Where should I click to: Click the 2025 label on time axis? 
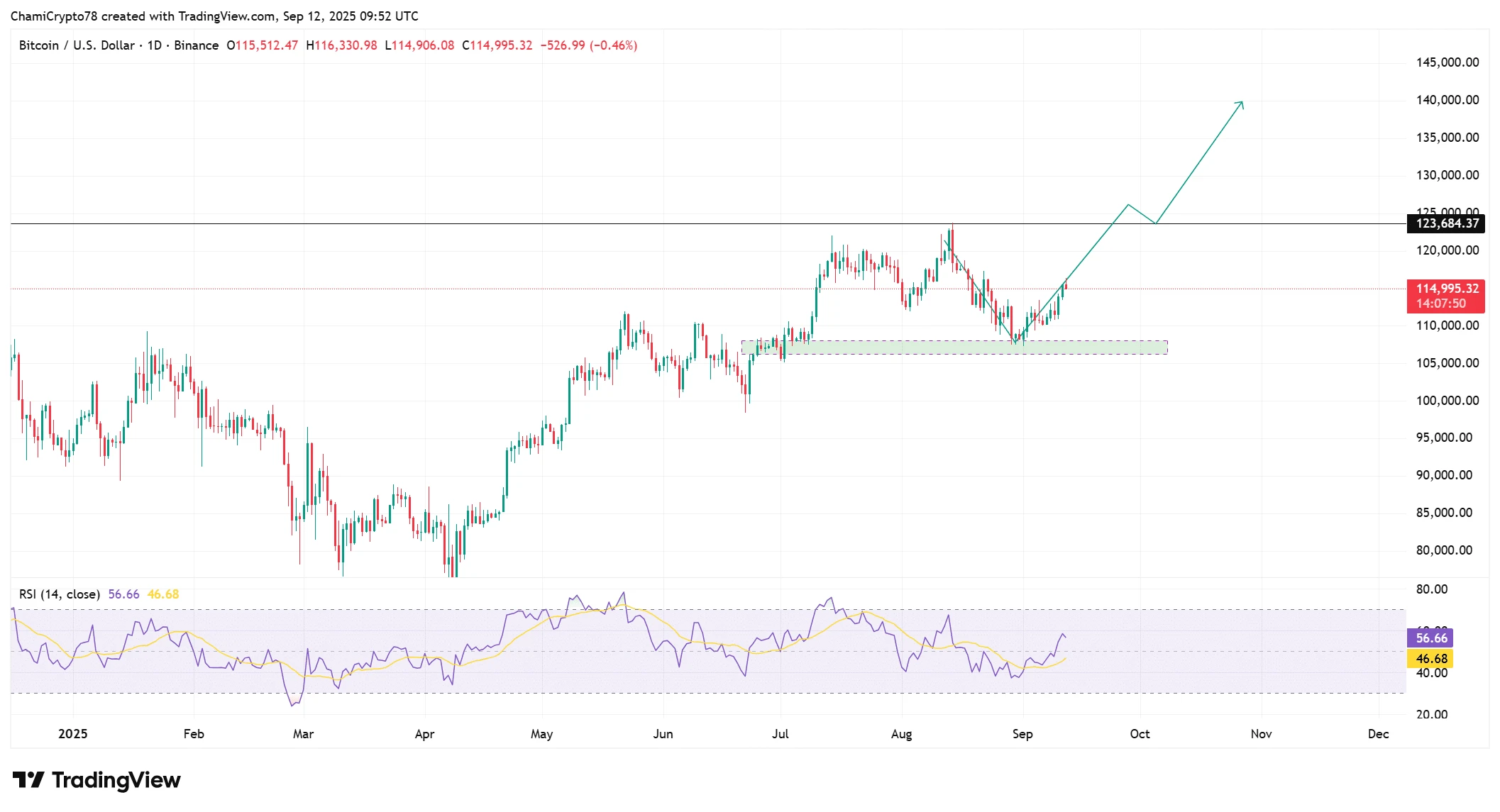coord(72,734)
